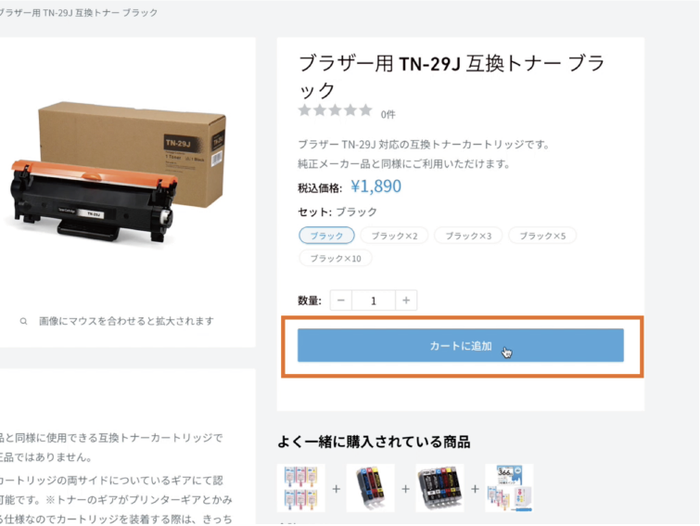The image size is (700, 526).
Task: Select the ブラック×3 set option
Action: (468, 235)
